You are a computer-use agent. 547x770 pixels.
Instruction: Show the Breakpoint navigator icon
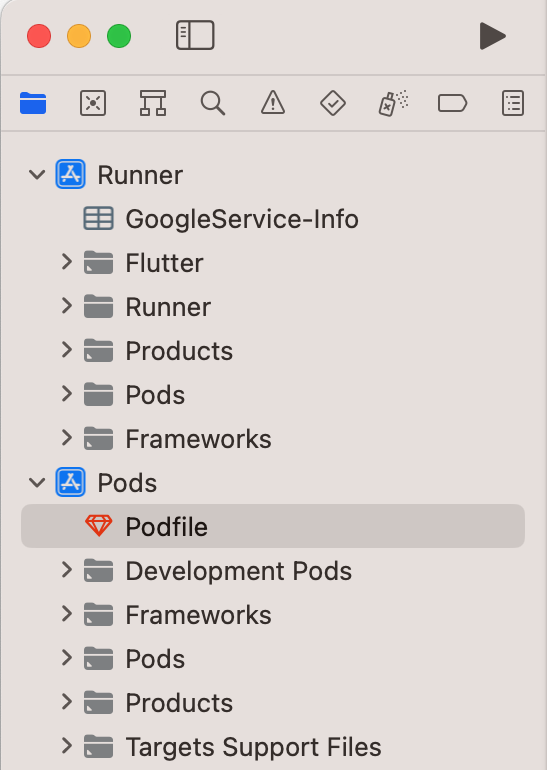452,104
